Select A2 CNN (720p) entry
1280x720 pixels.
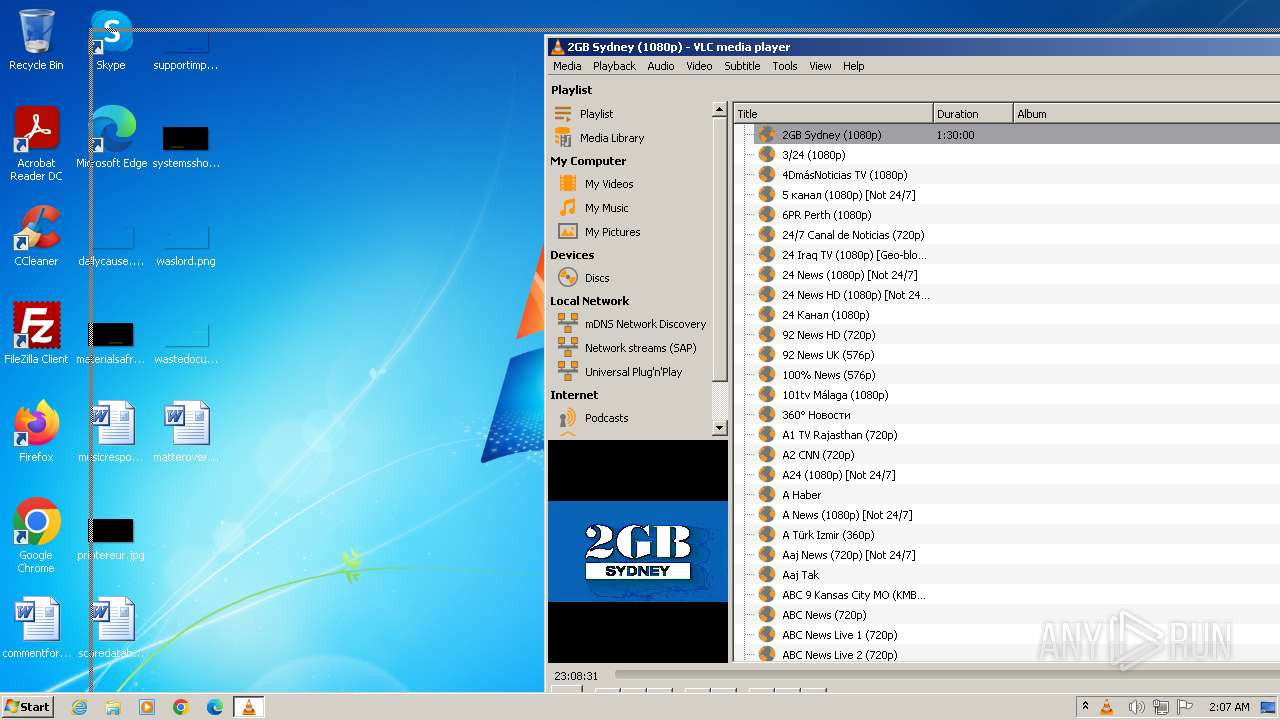tap(1006, 455)
